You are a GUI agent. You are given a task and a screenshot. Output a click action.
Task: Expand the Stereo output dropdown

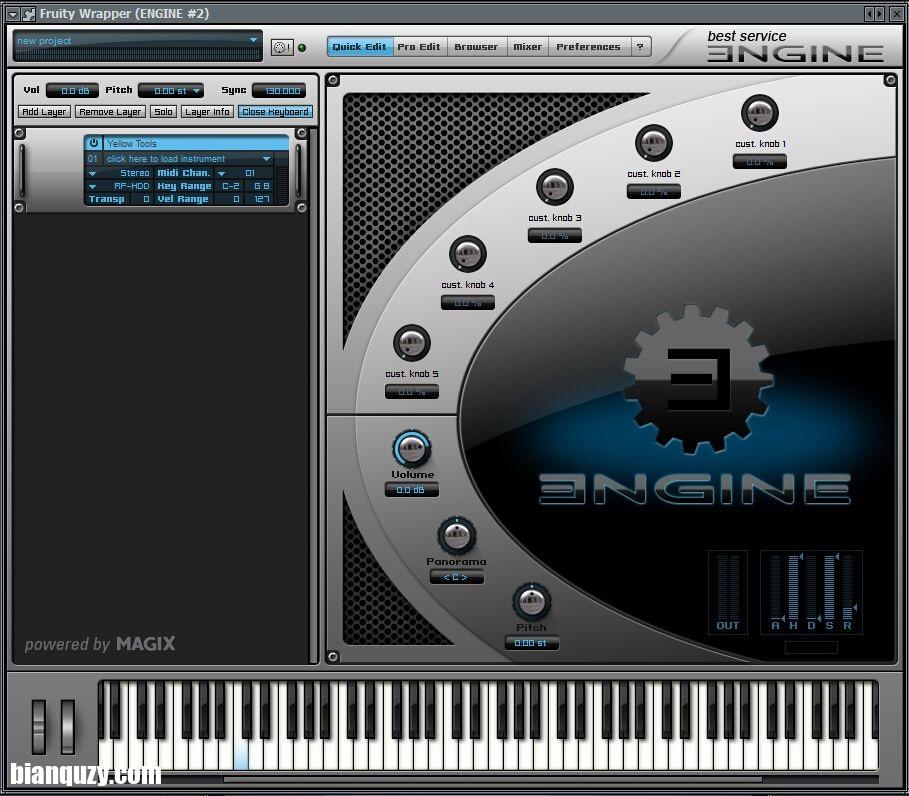point(93,173)
